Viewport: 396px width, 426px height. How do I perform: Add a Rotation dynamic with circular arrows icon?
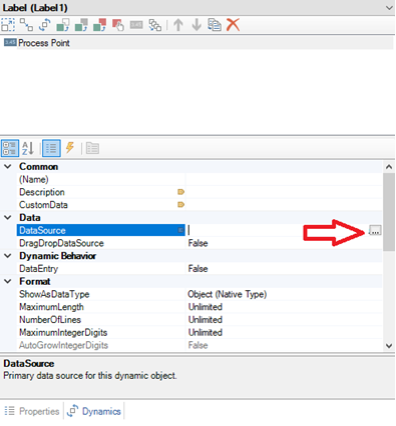pyautogui.click(x=44, y=25)
